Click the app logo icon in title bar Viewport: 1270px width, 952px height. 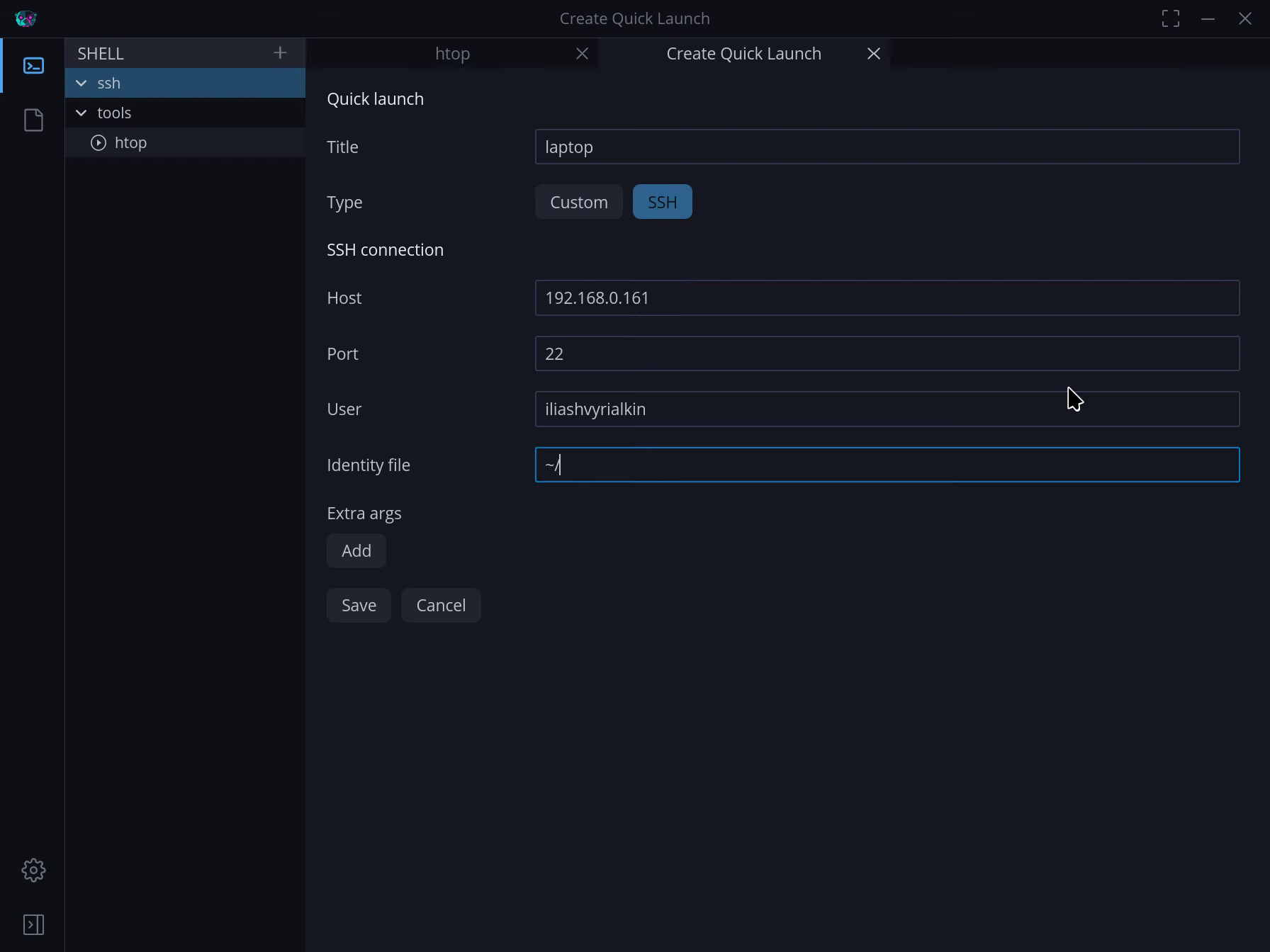coord(26,18)
